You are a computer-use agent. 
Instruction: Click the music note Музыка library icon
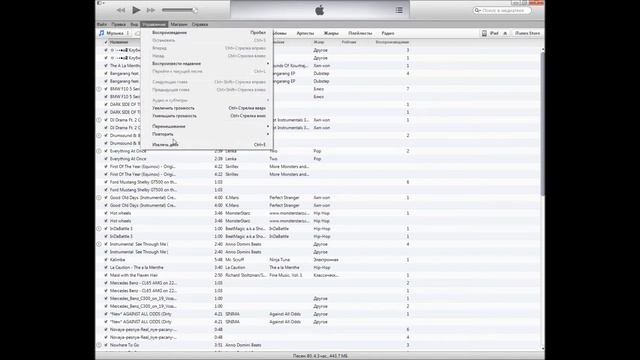102,33
